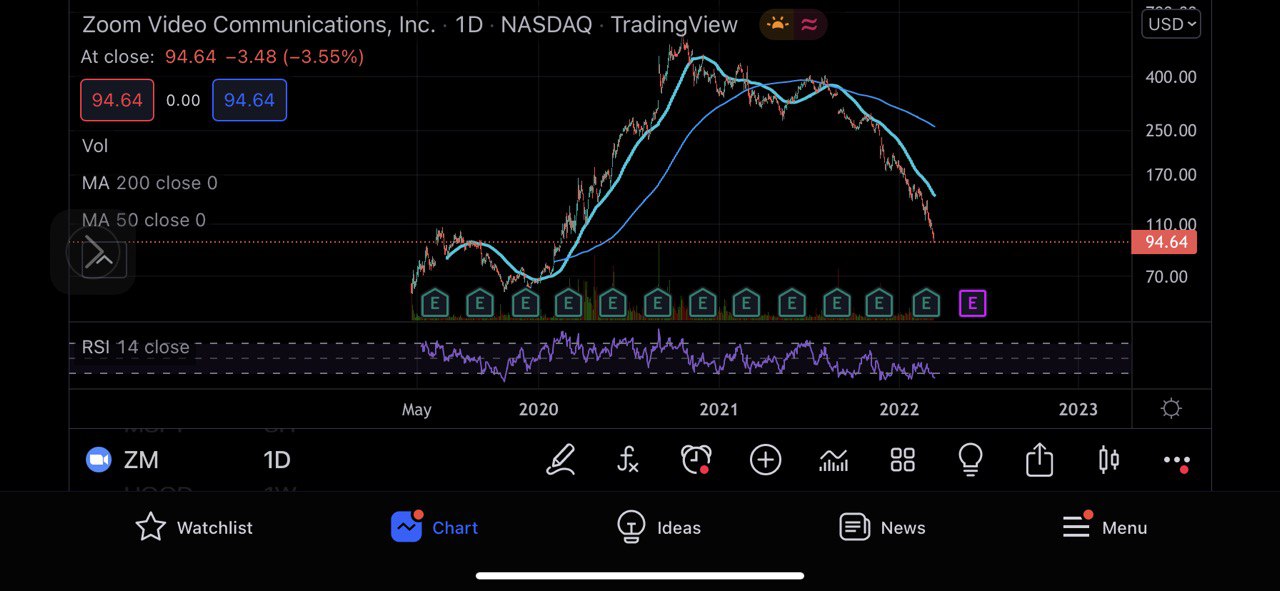
Task: Switch to the Watchlist tab
Action: 194,527
